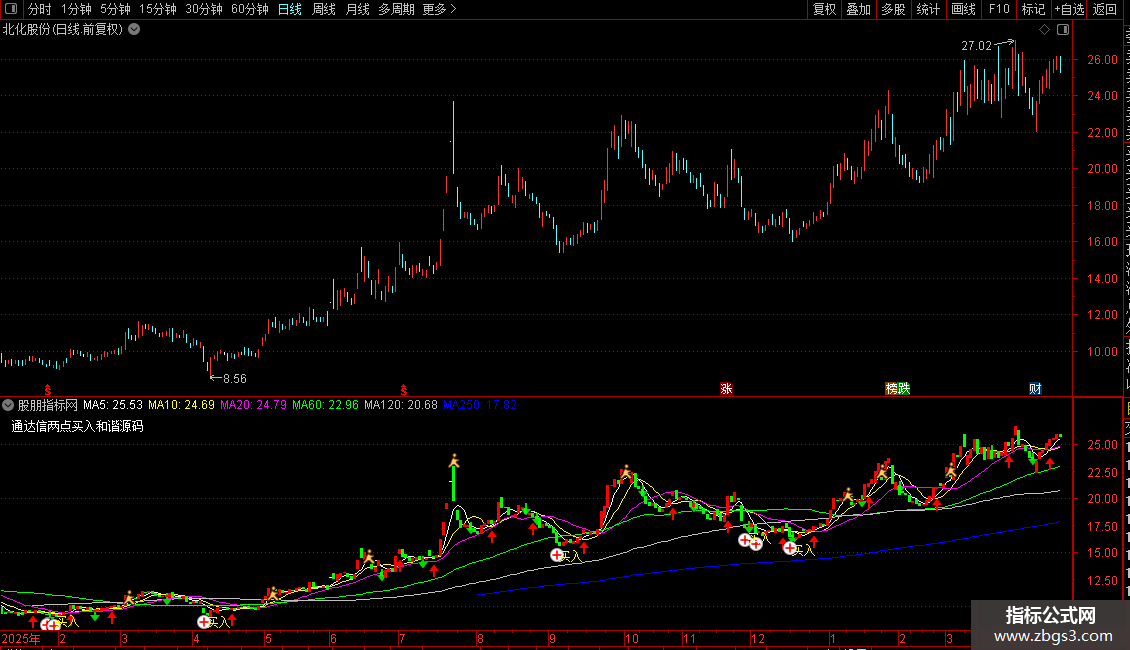Viewport: 1130px width, 650px height.
Task: Open the 画线 drawing tools
Action: [963, 9]
